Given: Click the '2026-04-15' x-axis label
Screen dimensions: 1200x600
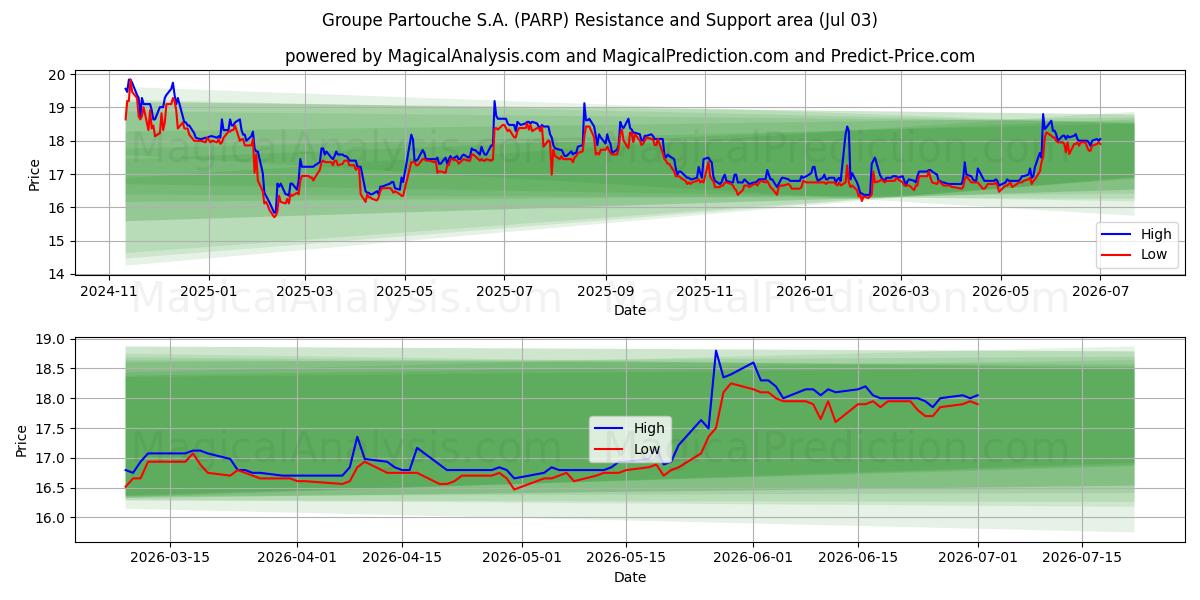Looking at the screenshot, I should click(x=402, y=558).
